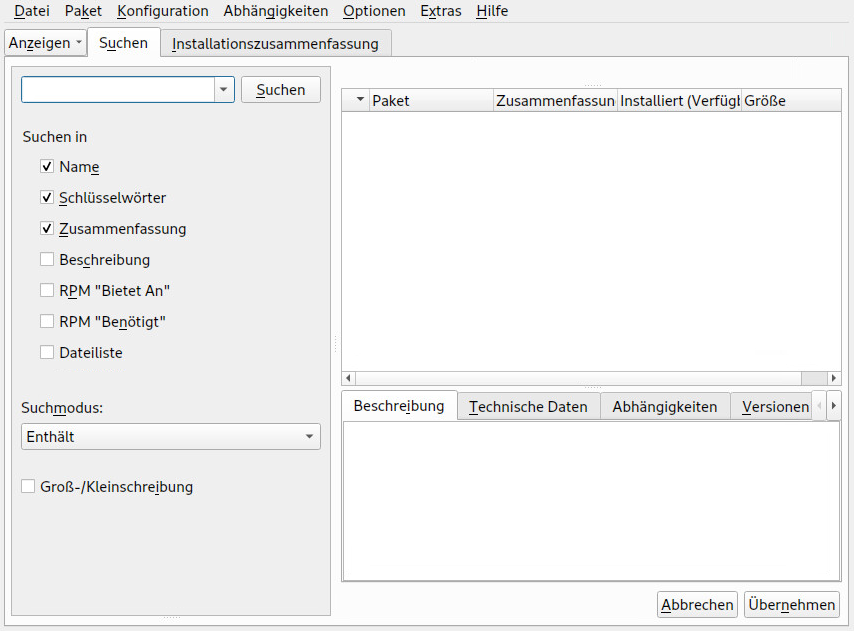Open the Anzeigen view dropdown

click(x=45, y=43)
